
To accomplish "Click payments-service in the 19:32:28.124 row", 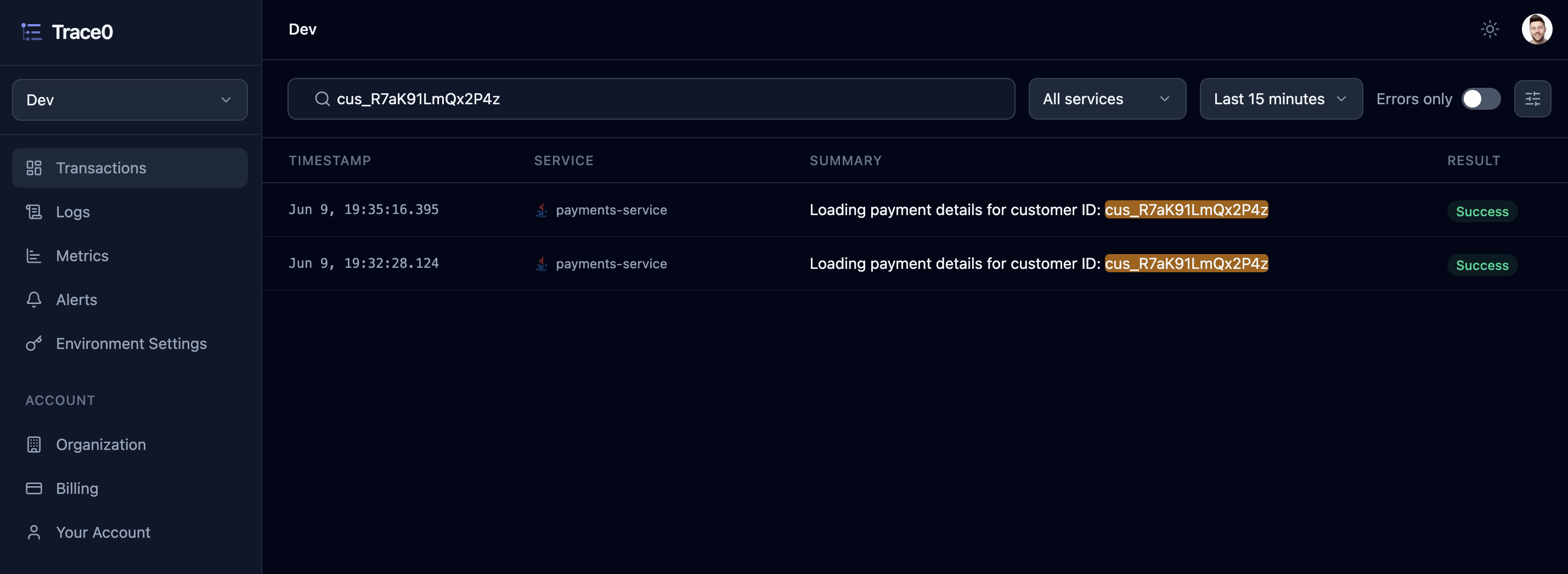I will point(611,263).
